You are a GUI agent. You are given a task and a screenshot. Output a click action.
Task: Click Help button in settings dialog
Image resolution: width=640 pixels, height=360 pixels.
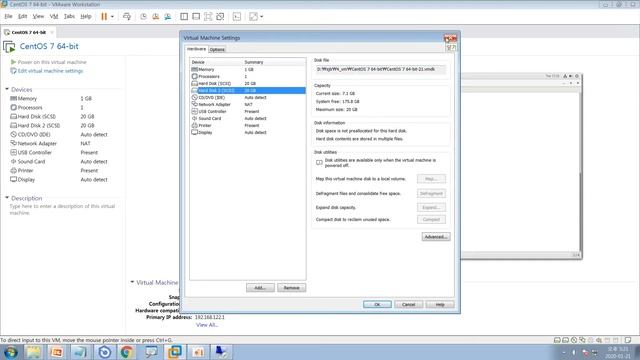point(440,304)
